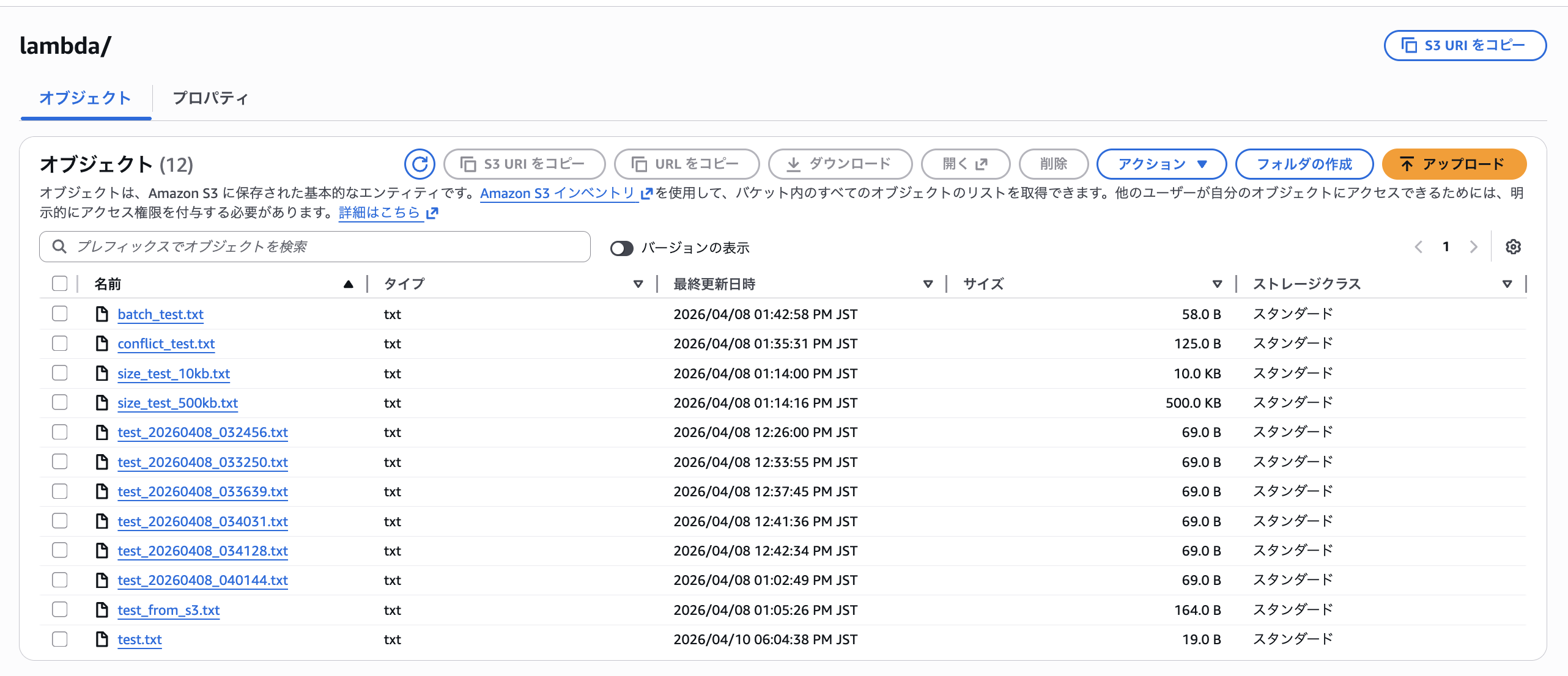Click the external link icon next to 開く

[x=982, y=163]
